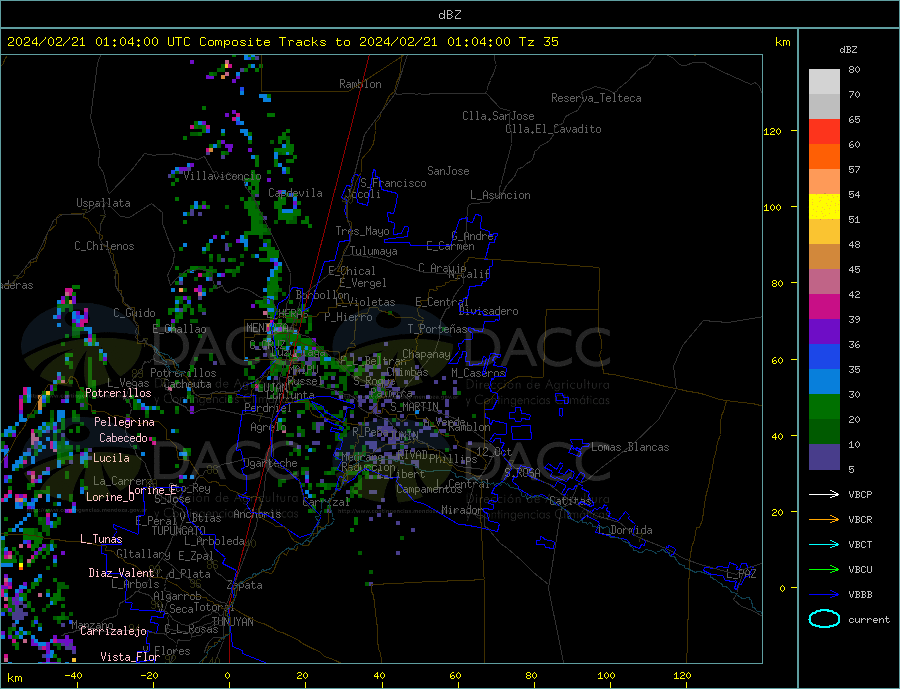Screen dimensions: 900x689
Task: Click the Tulumaya map label
Action: [374, 251]
